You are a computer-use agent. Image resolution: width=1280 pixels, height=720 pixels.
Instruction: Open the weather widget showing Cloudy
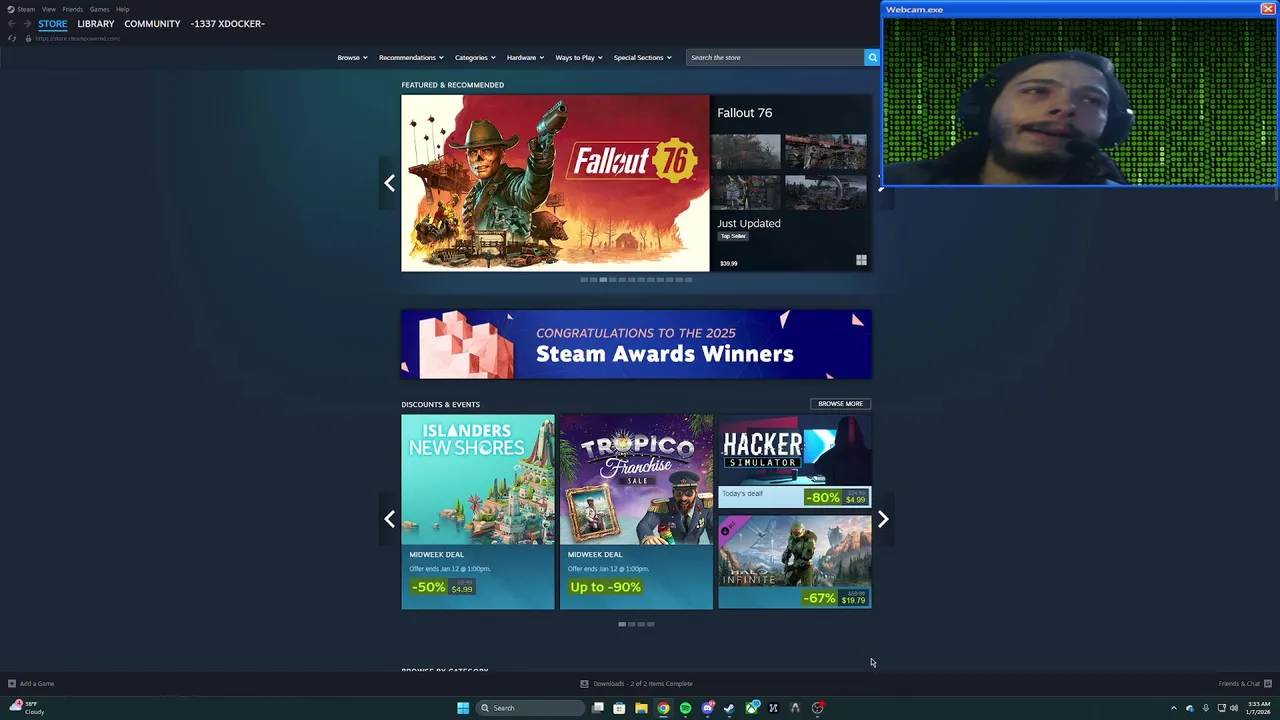(x=27, y=708)
